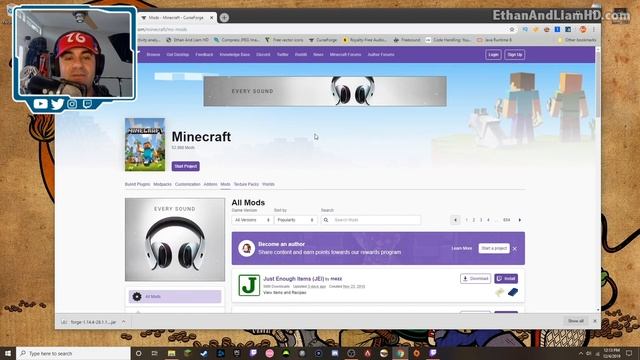This screenshot has height=360, width=640.
Task: Go to page 2 of mods
Action: [473, 220]
